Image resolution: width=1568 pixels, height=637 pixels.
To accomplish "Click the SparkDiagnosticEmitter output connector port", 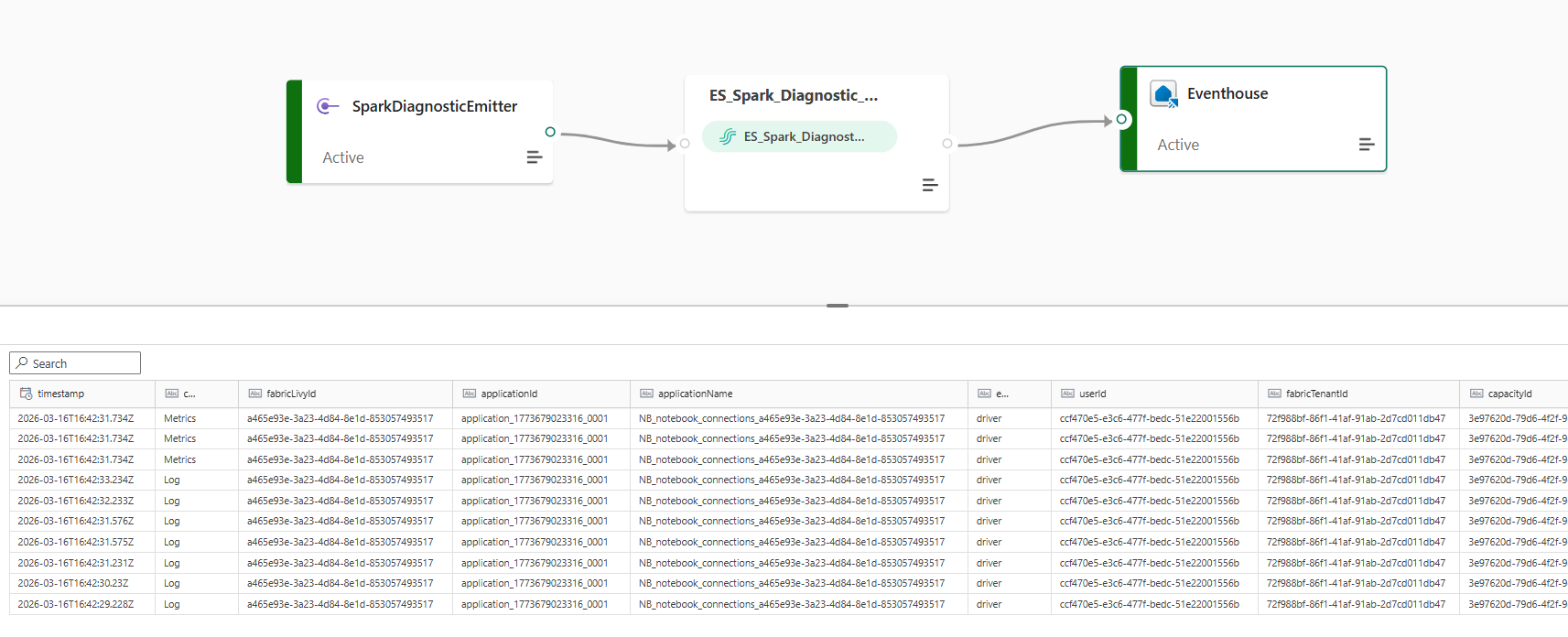I will pos(550,132).
